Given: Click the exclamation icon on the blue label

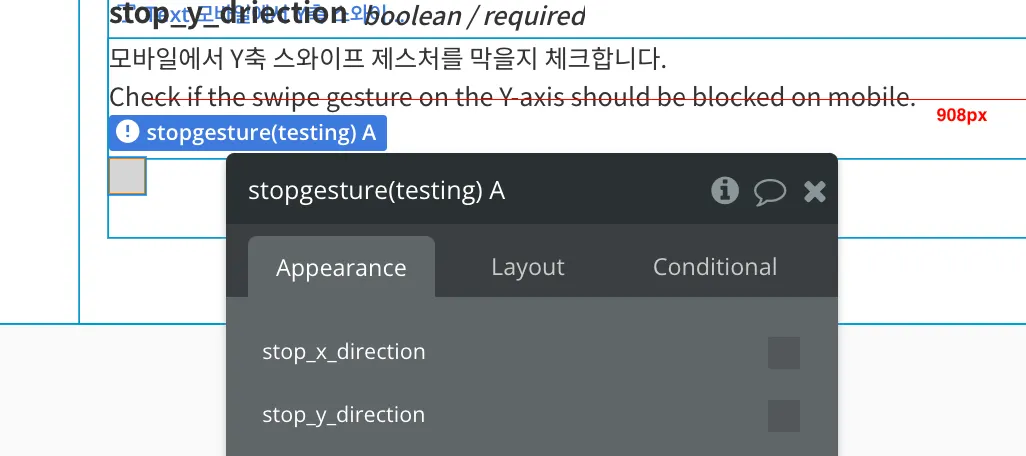Looking at the screenshot, I should [x=128, y=132].
